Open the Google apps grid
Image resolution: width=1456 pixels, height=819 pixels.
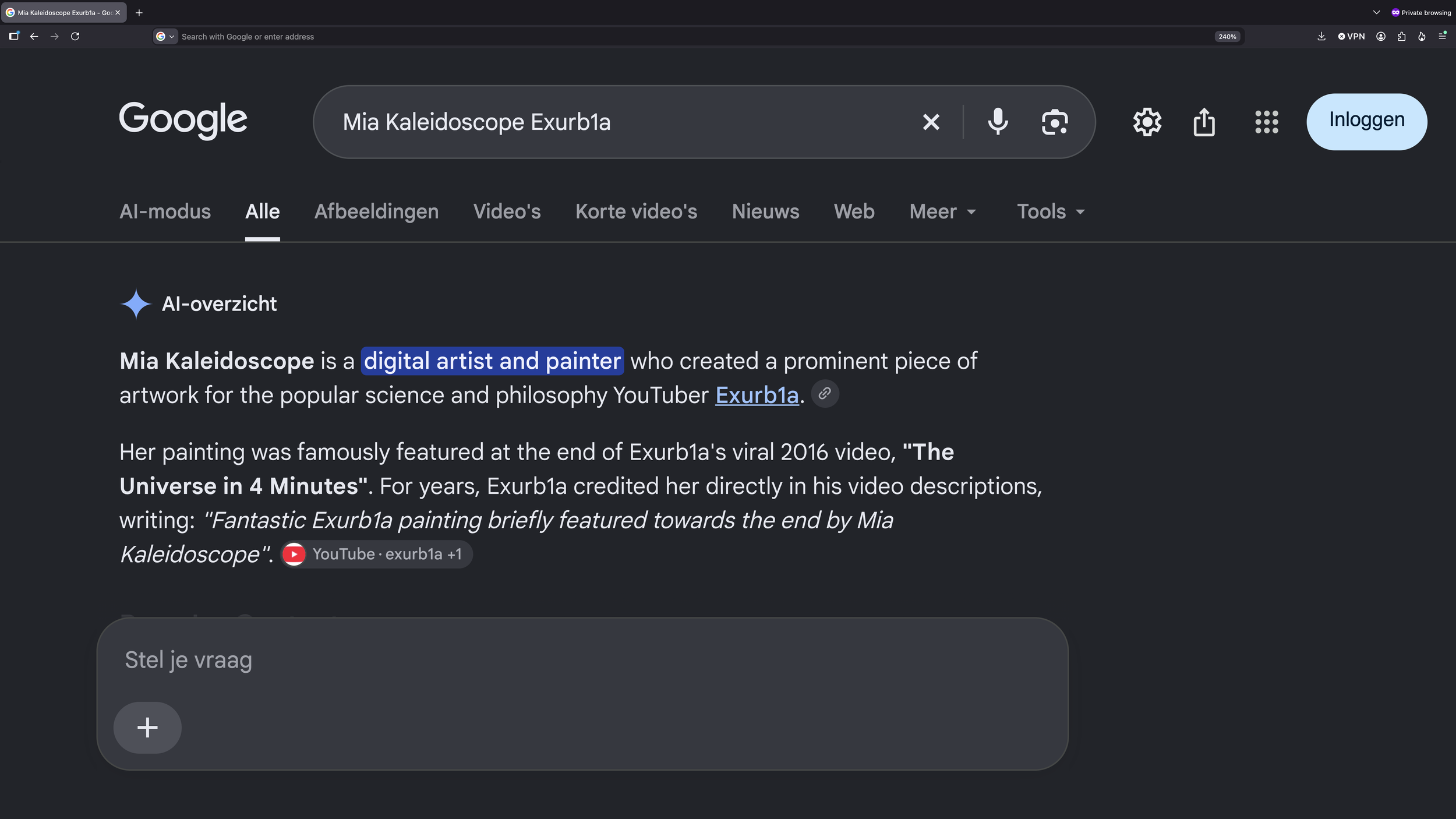(x=1267, y=122)
